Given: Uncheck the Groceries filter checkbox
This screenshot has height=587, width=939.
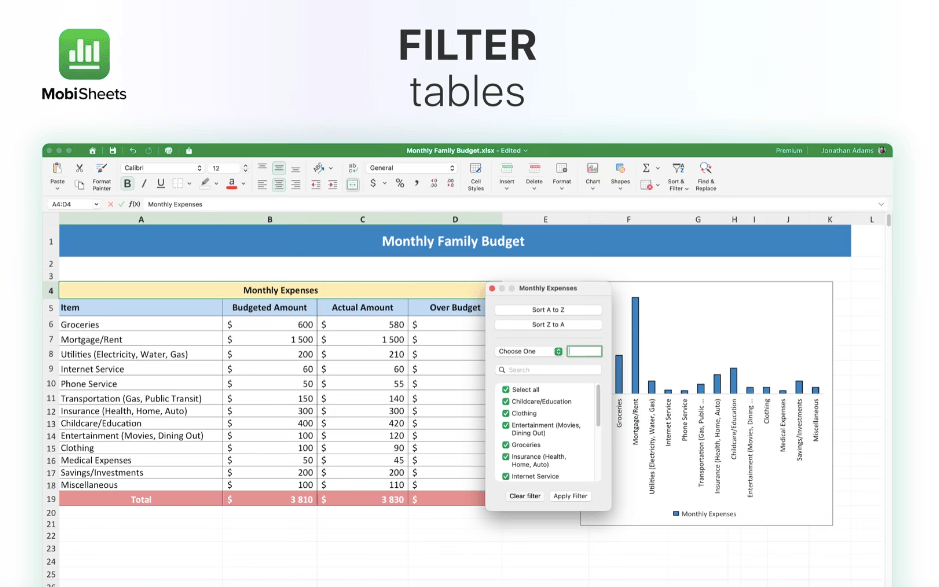Looking at the screenshot, I should (506, 445).
